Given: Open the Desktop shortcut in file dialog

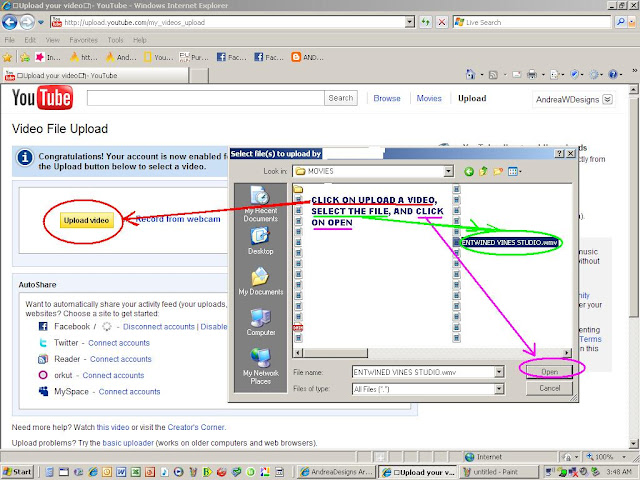Looking at the screenshot, I should (x=260, y=241).
